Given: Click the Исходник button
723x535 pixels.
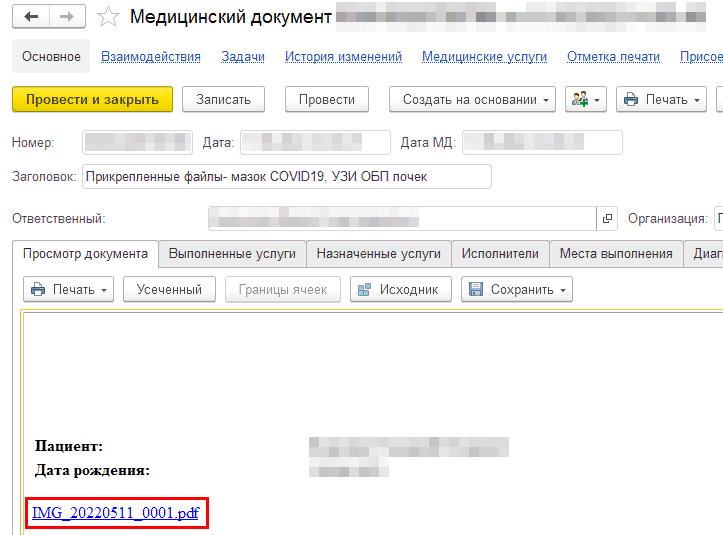Looking at the screenshot, I should [x=400, y=290].
